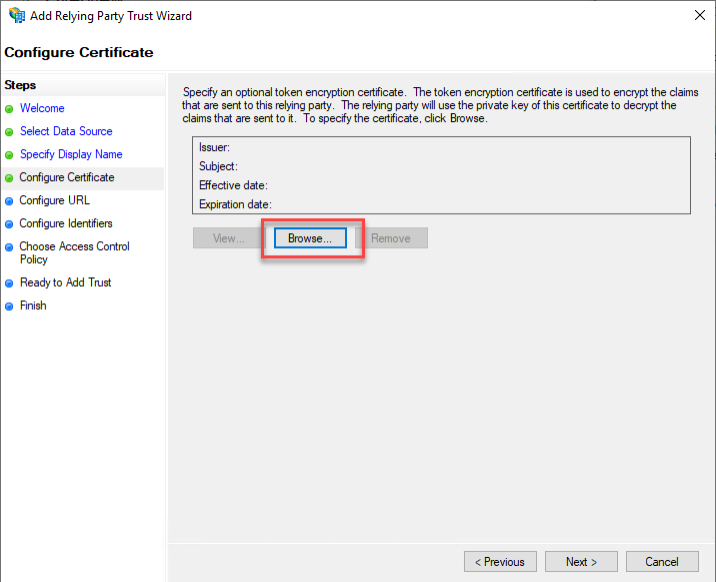Click blue bullet icon beside Ready to Add Trust
This screenshot has height=582, width=716.
click(x=9, y=283)
